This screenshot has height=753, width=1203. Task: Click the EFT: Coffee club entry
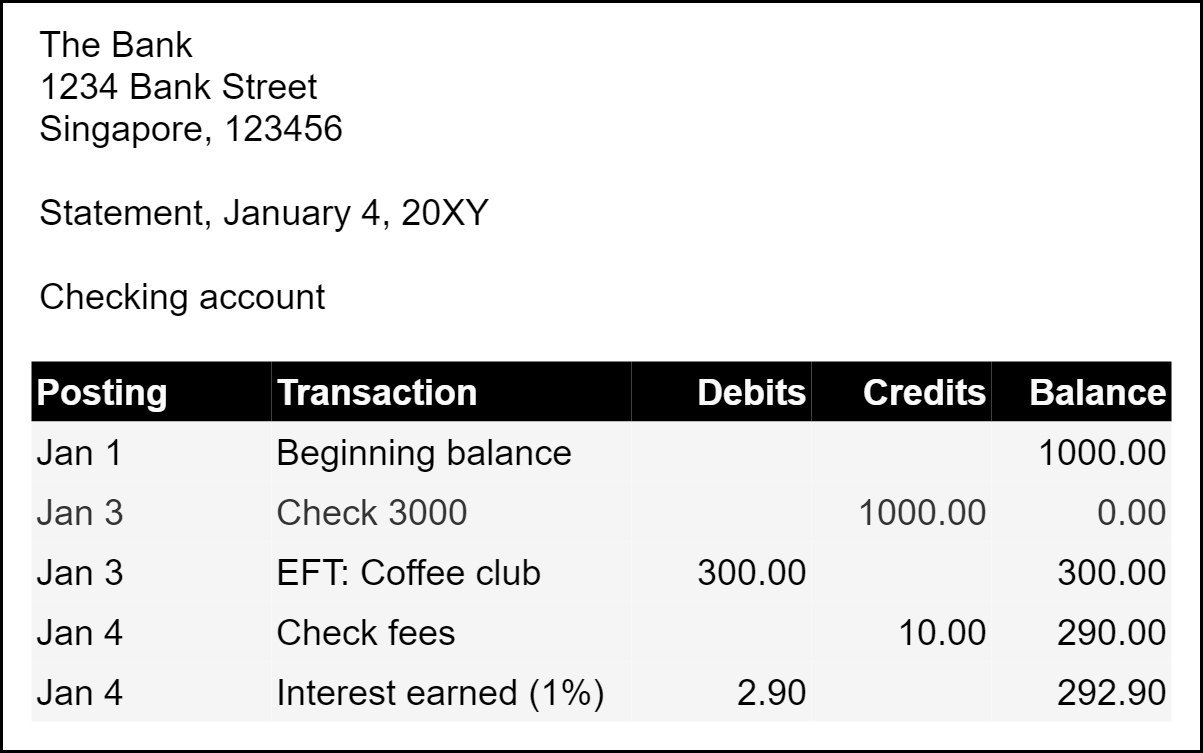click(408, 573)
